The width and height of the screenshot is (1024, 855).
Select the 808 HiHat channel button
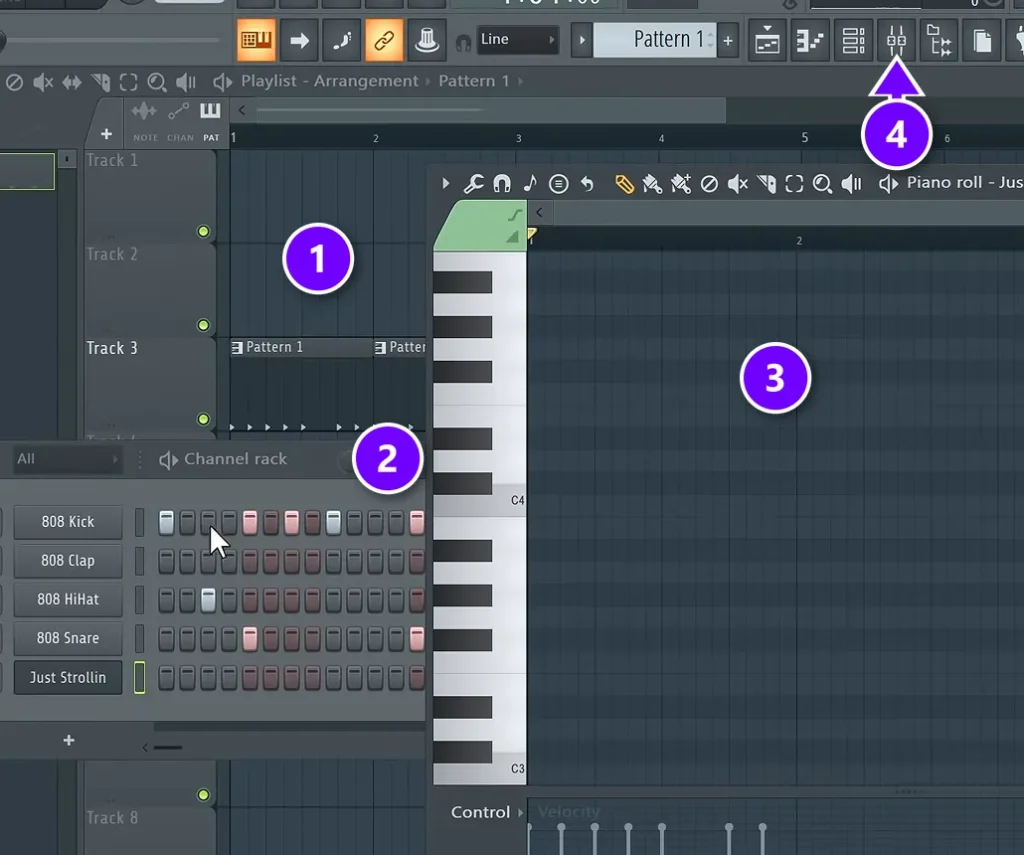68,599
